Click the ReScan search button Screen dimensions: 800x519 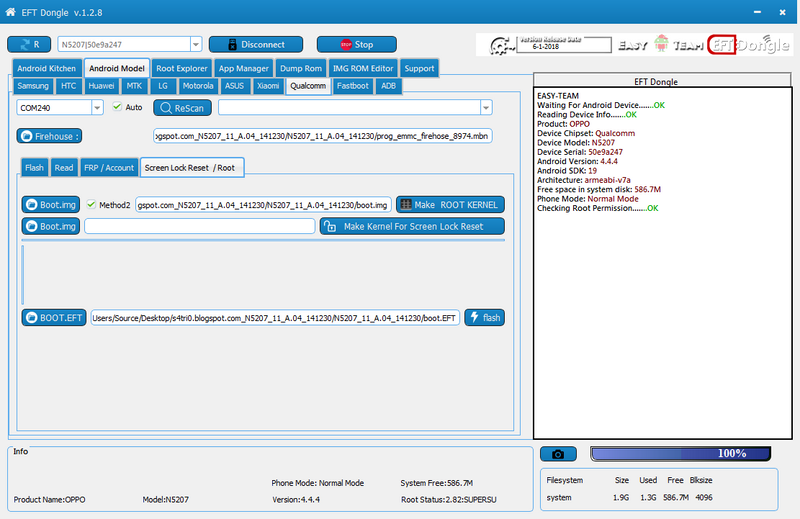point(182,108)
